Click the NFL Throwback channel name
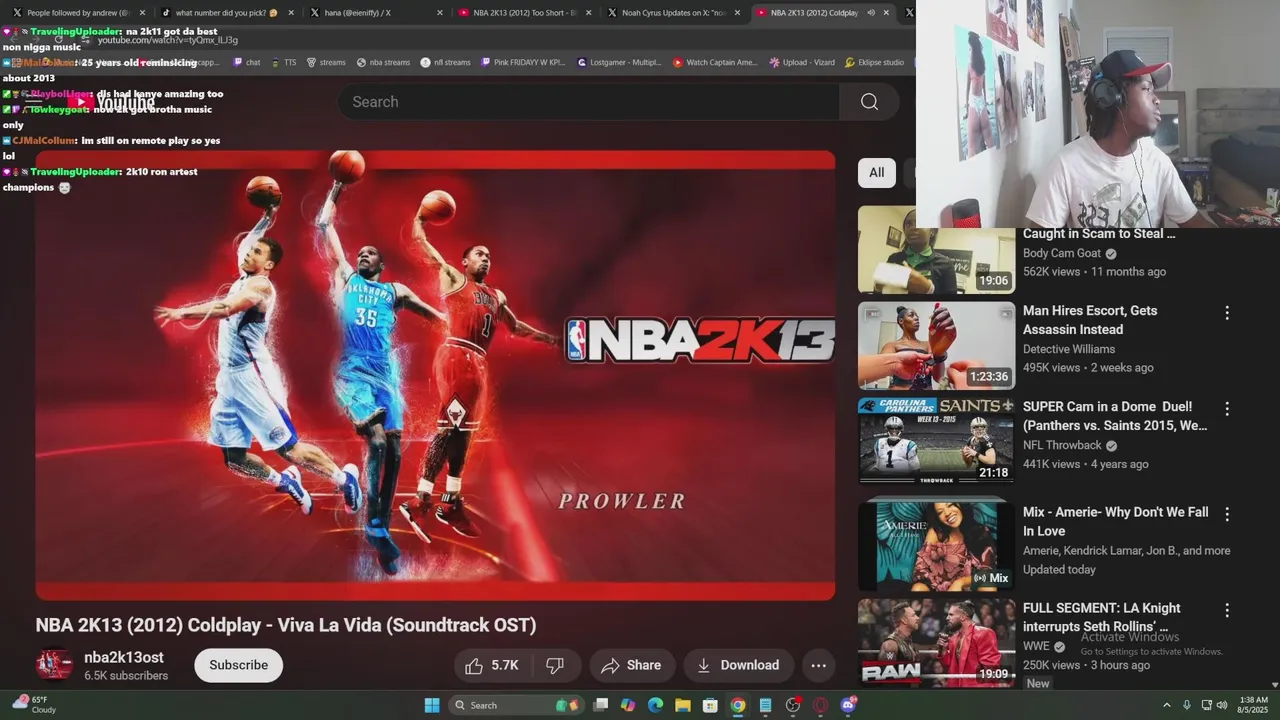 click(1062, 446)
